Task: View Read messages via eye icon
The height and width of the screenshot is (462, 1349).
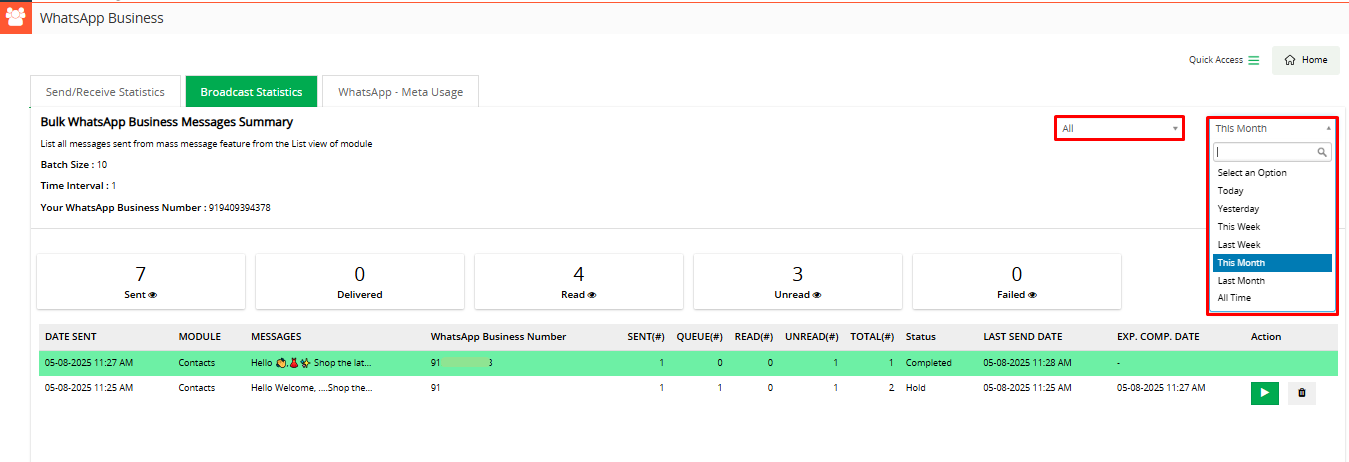Action: coord(592,295)
